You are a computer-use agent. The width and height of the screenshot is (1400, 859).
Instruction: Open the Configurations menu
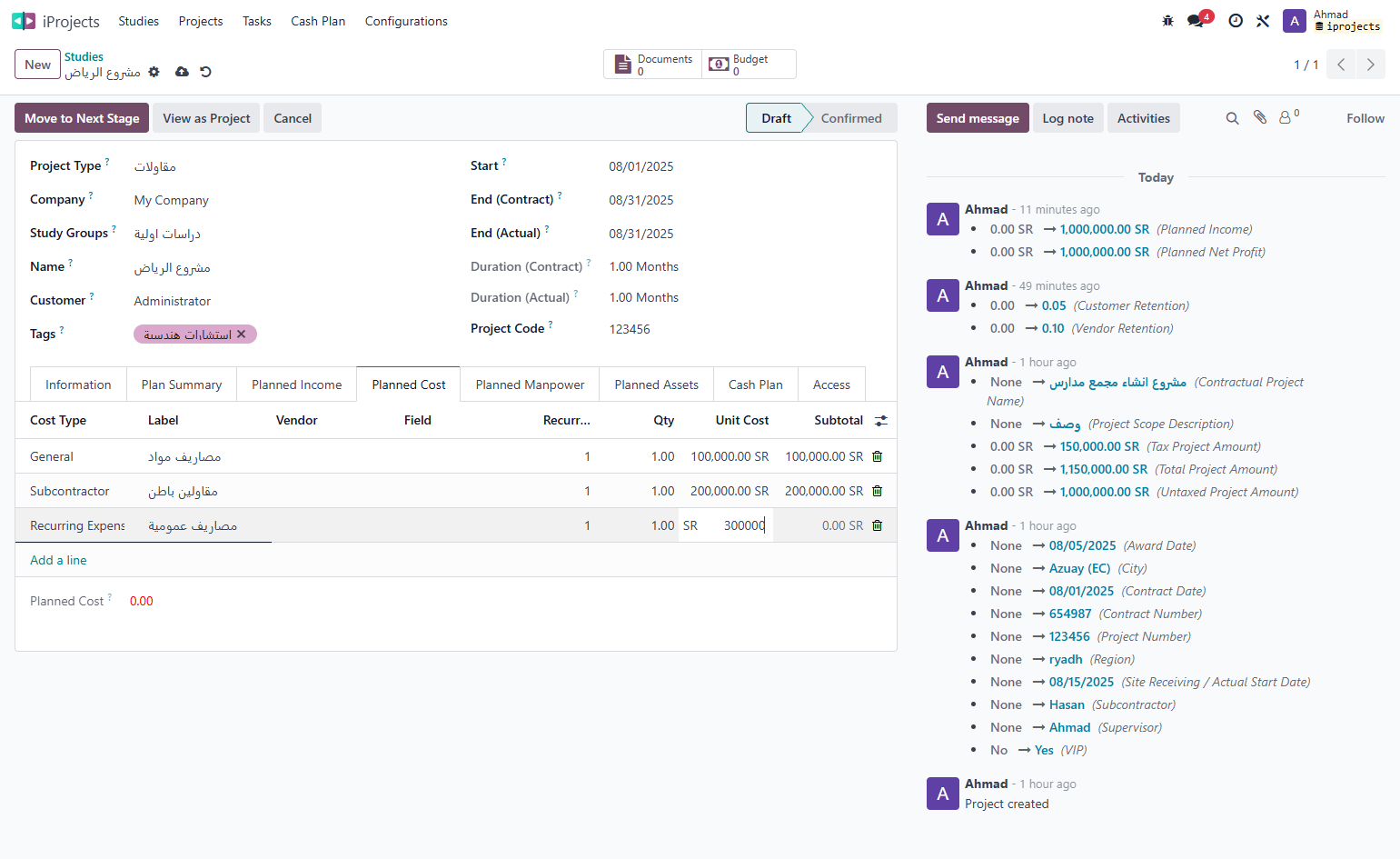pyautogui.click(x=406, y=21)
